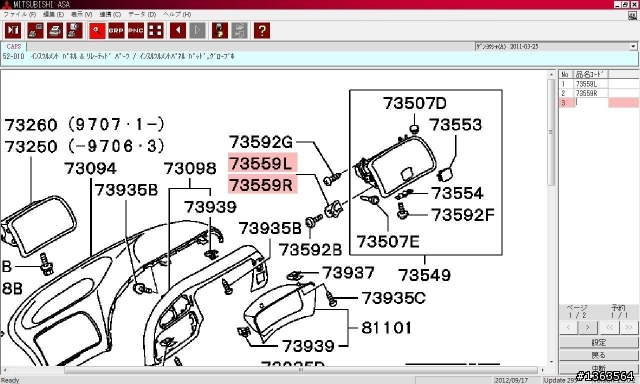Click the grayed right triangle forward icon

pyautogui.click(x=198, y=31)
